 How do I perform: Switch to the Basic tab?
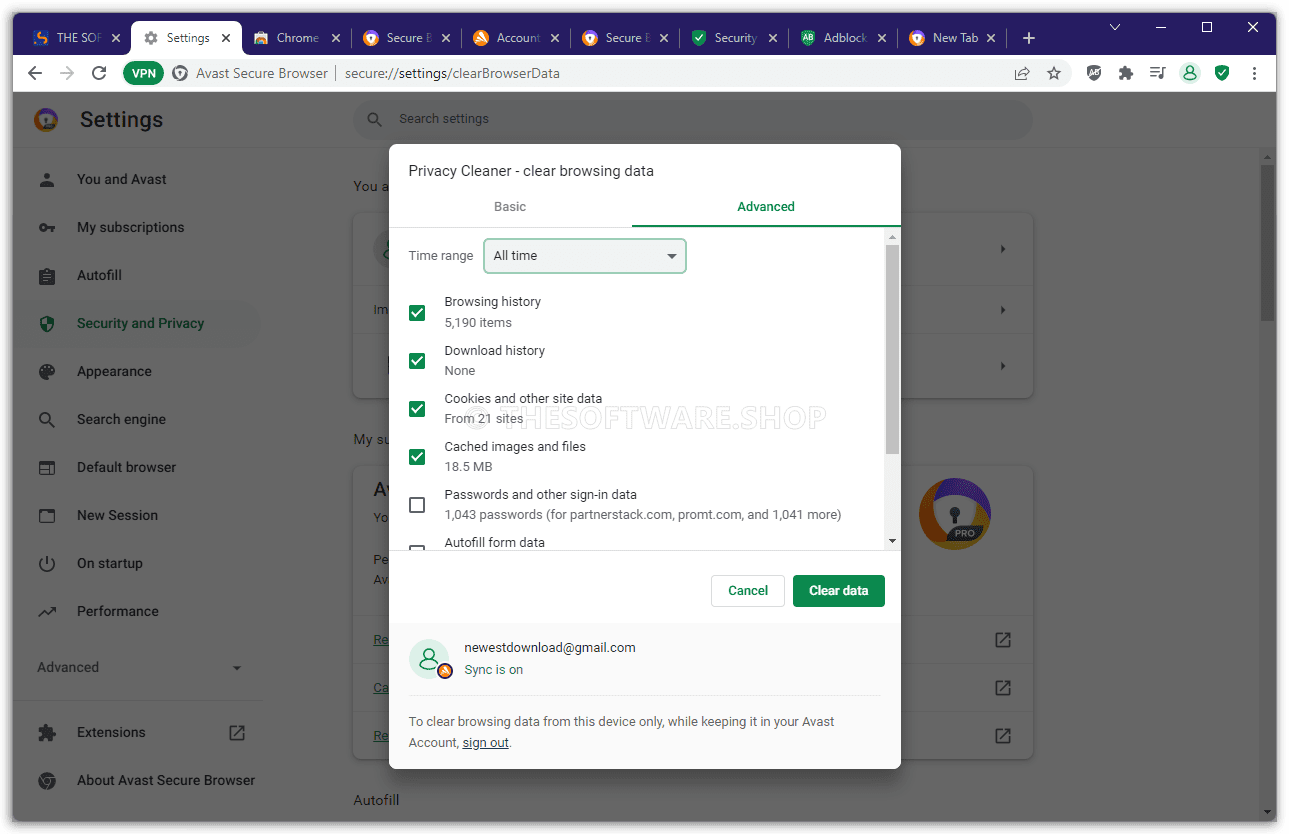coord(510,207)
